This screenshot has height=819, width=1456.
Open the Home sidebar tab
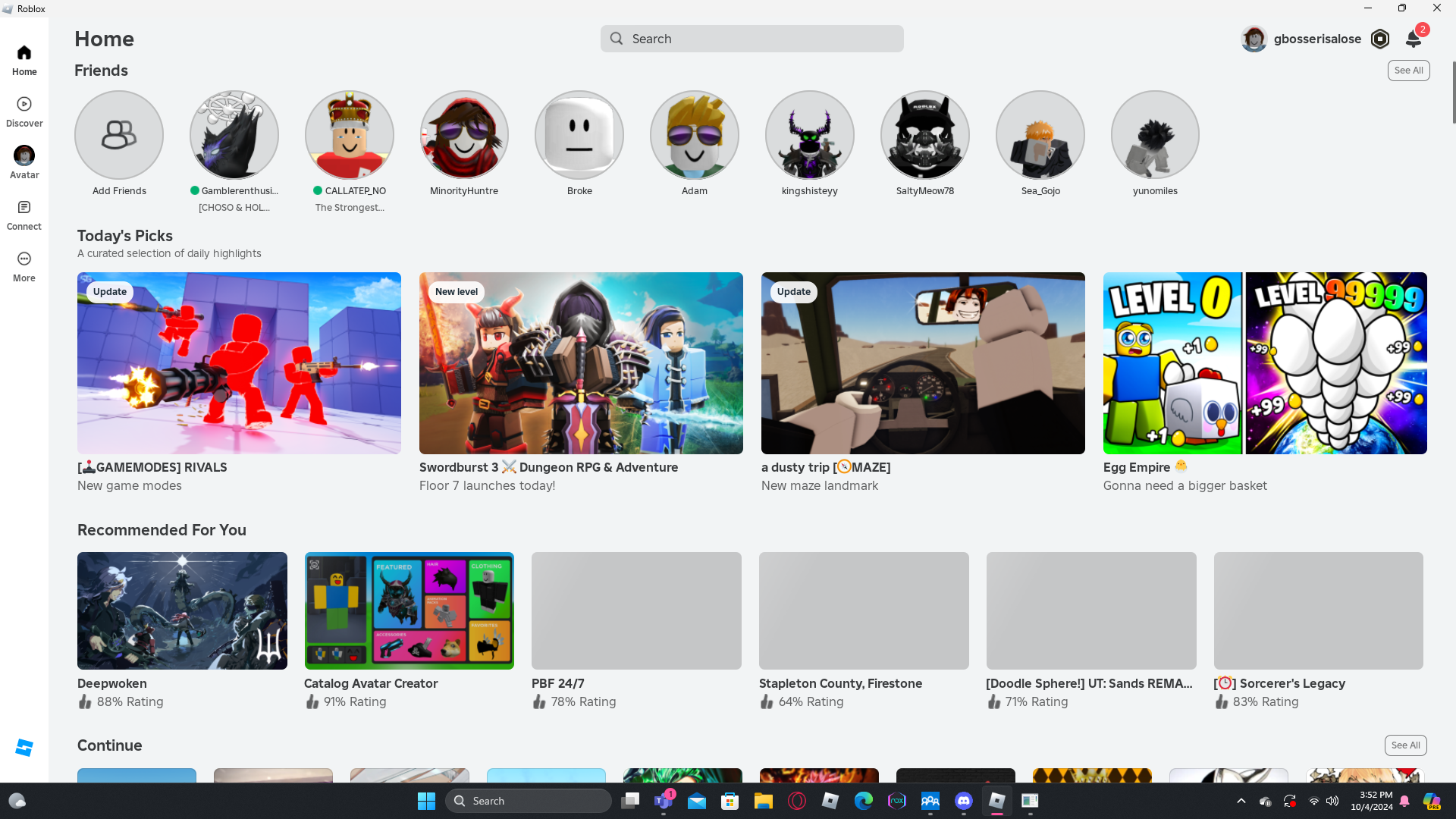(x=24, y=60)
